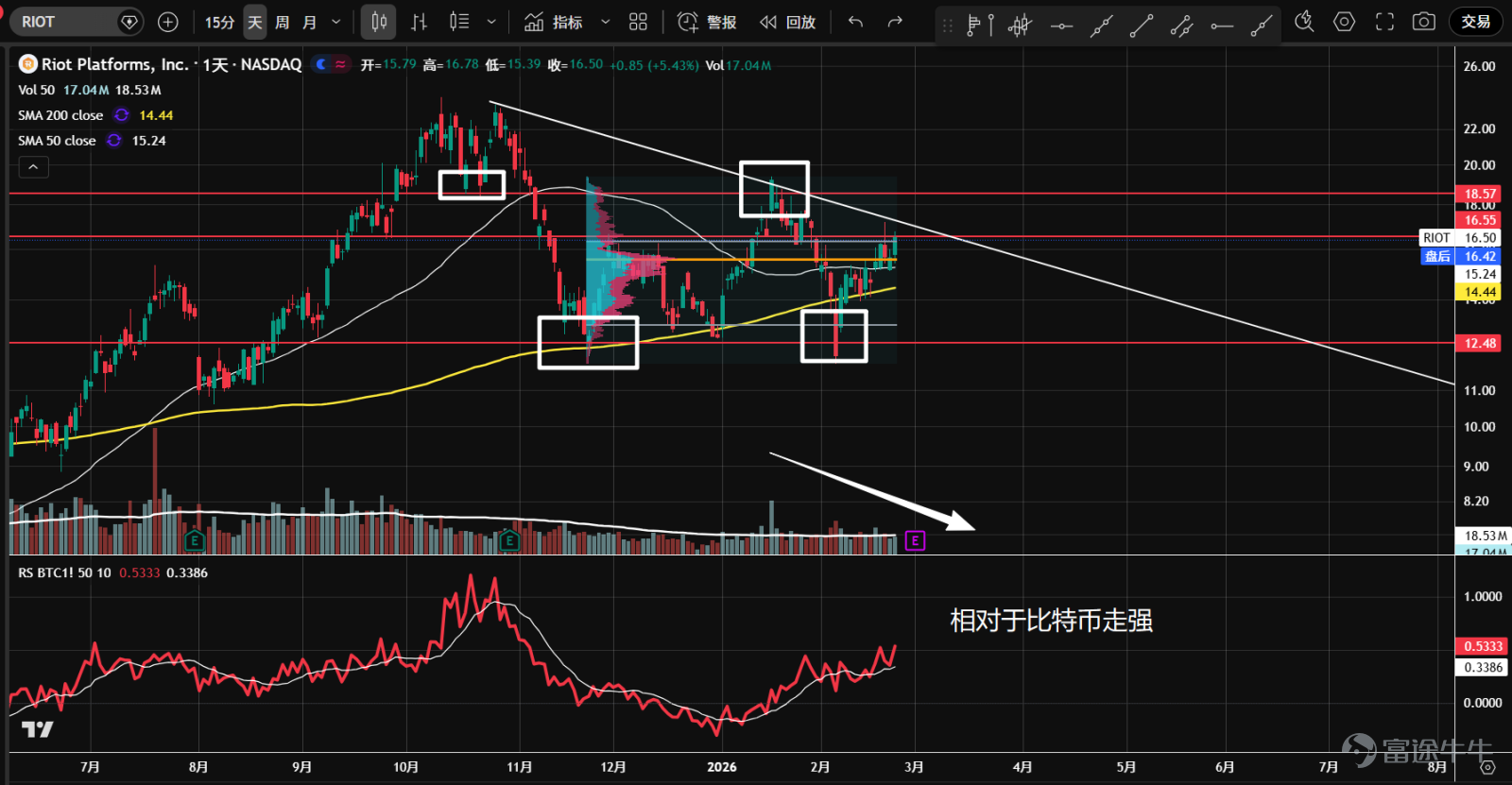Image resolution: width=1512 pixels, height=785 pixels.
Task: Click the SMA 50 close indicator label
Action: (x=57, y=141)
